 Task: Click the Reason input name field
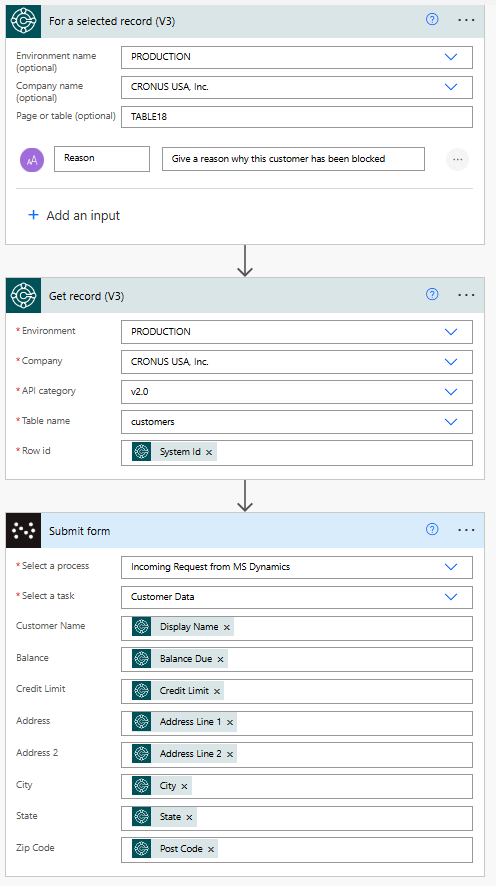click(x=102, y=159)
